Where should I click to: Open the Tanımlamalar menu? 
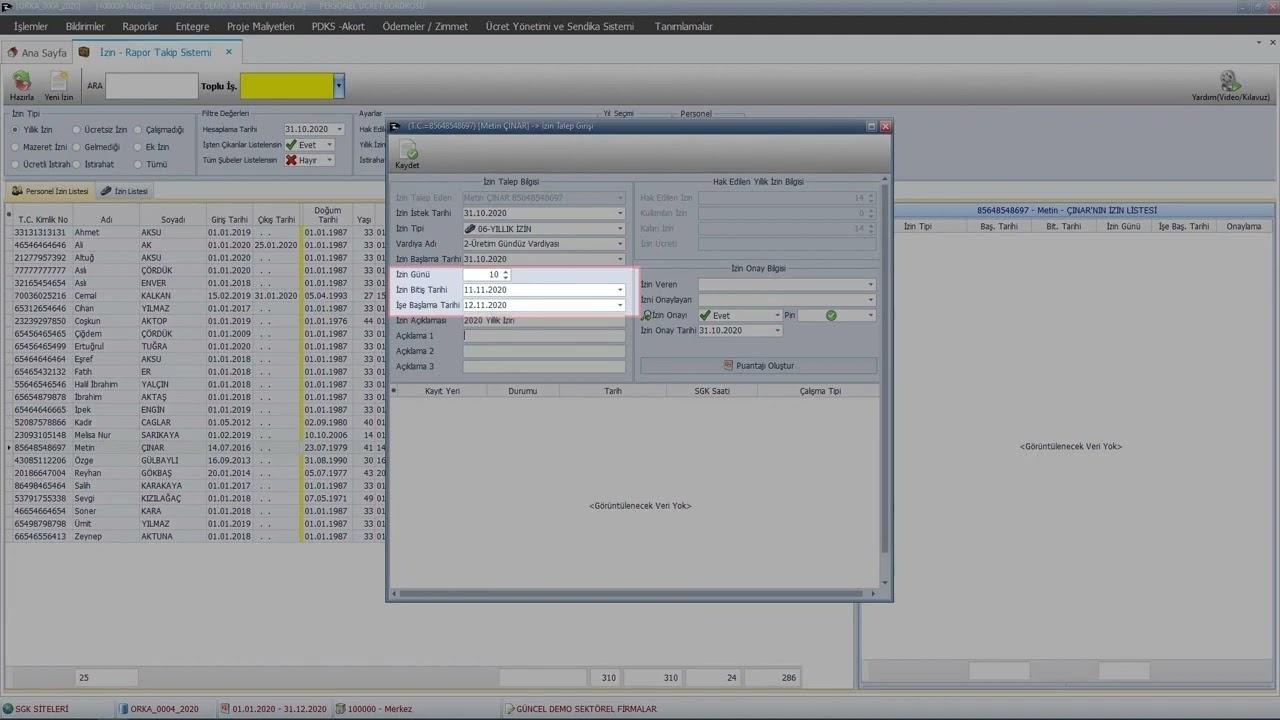tap(683, 26)
